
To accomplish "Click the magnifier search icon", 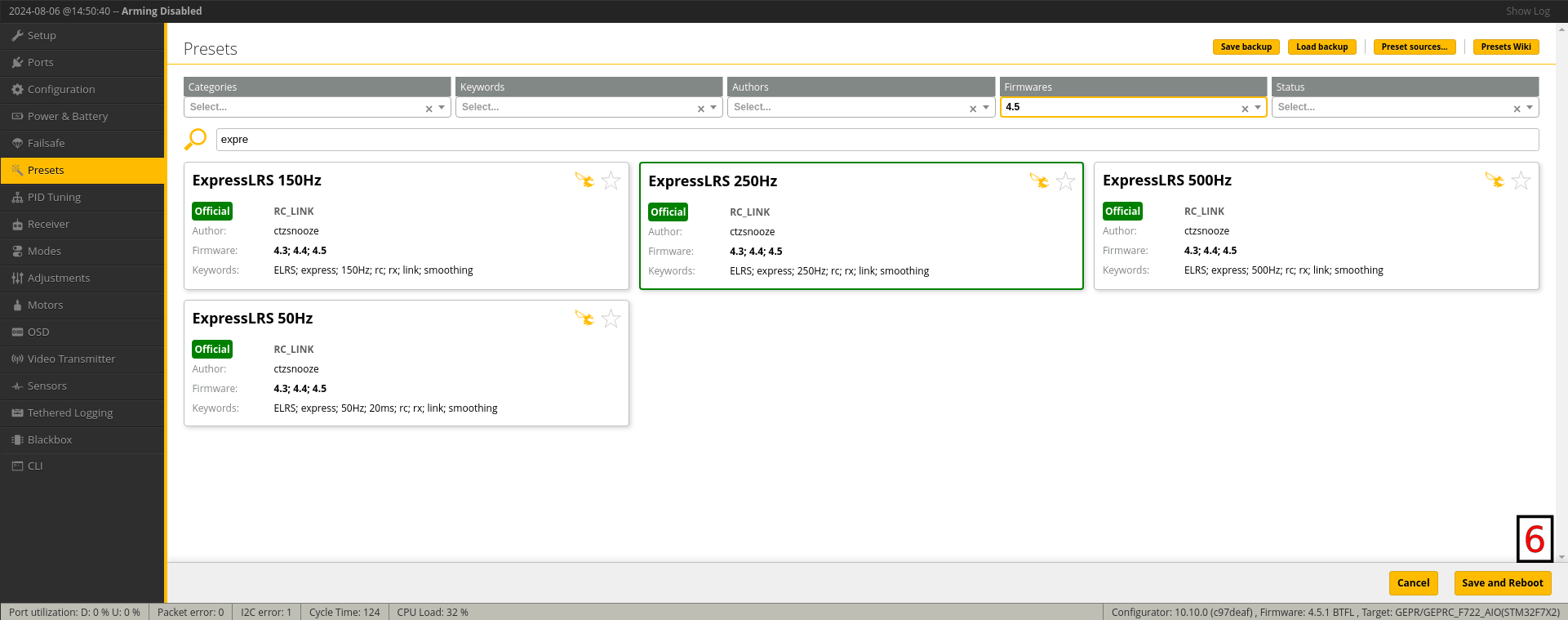I will [x=195, y=140].
